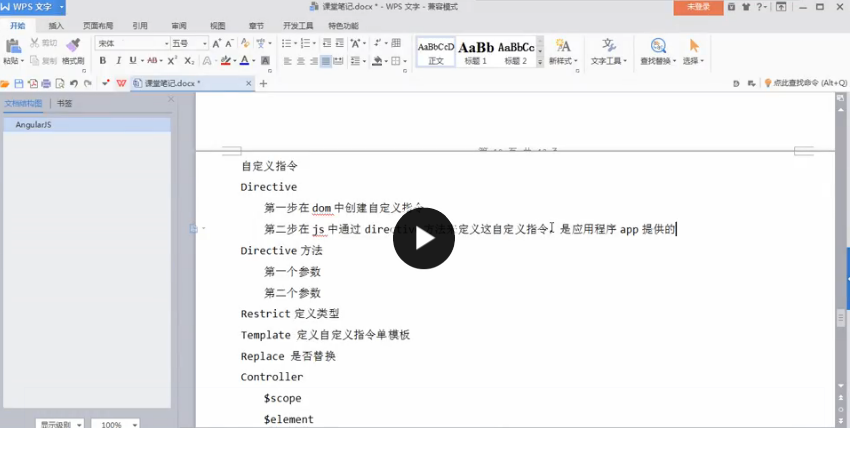Apply the 正文 body text style
This screenshot has width=850, height=451.
click(x=436, y=53)
